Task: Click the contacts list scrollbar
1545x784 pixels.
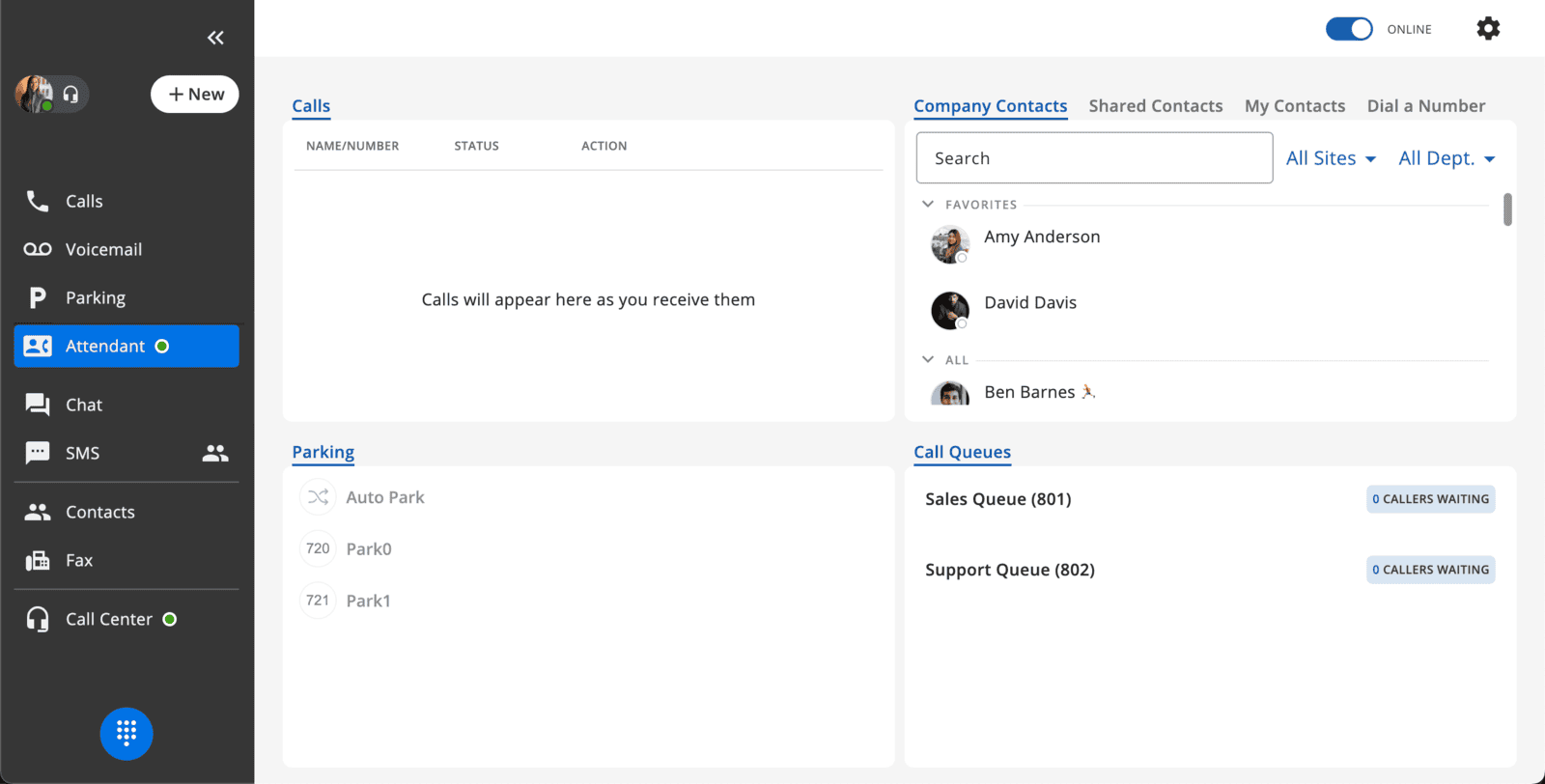Action: tap(1507, 210)
